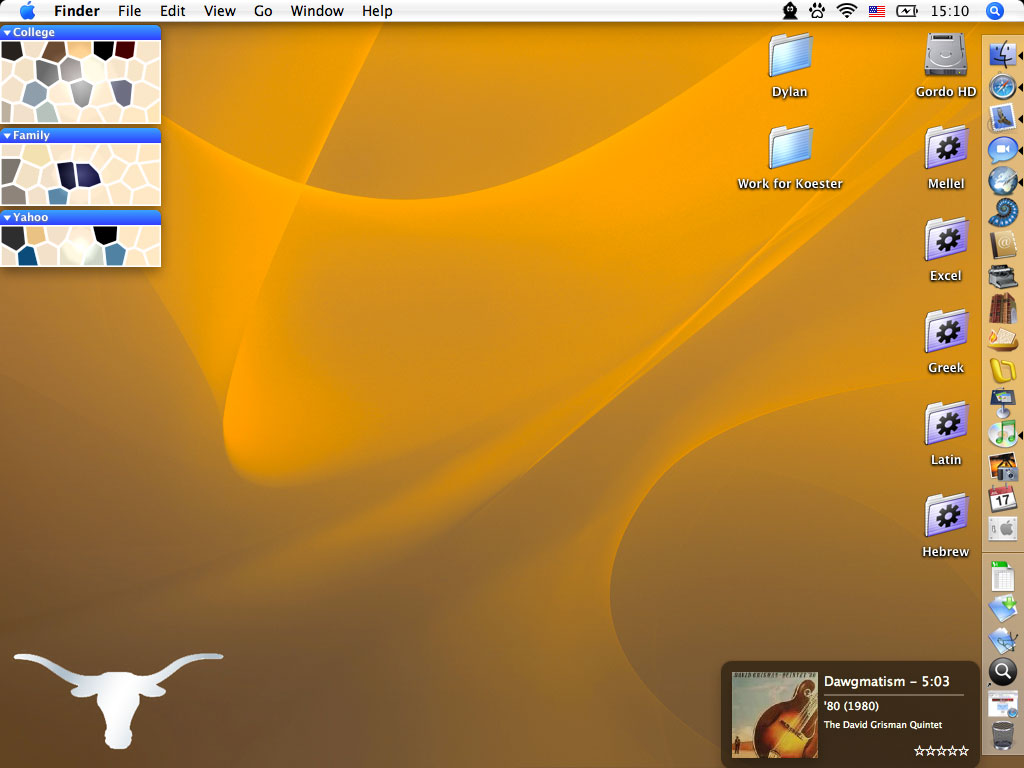This screenshot has height=768, width=1024.
Task: Collapse the College panel
Action: point(8,33)
